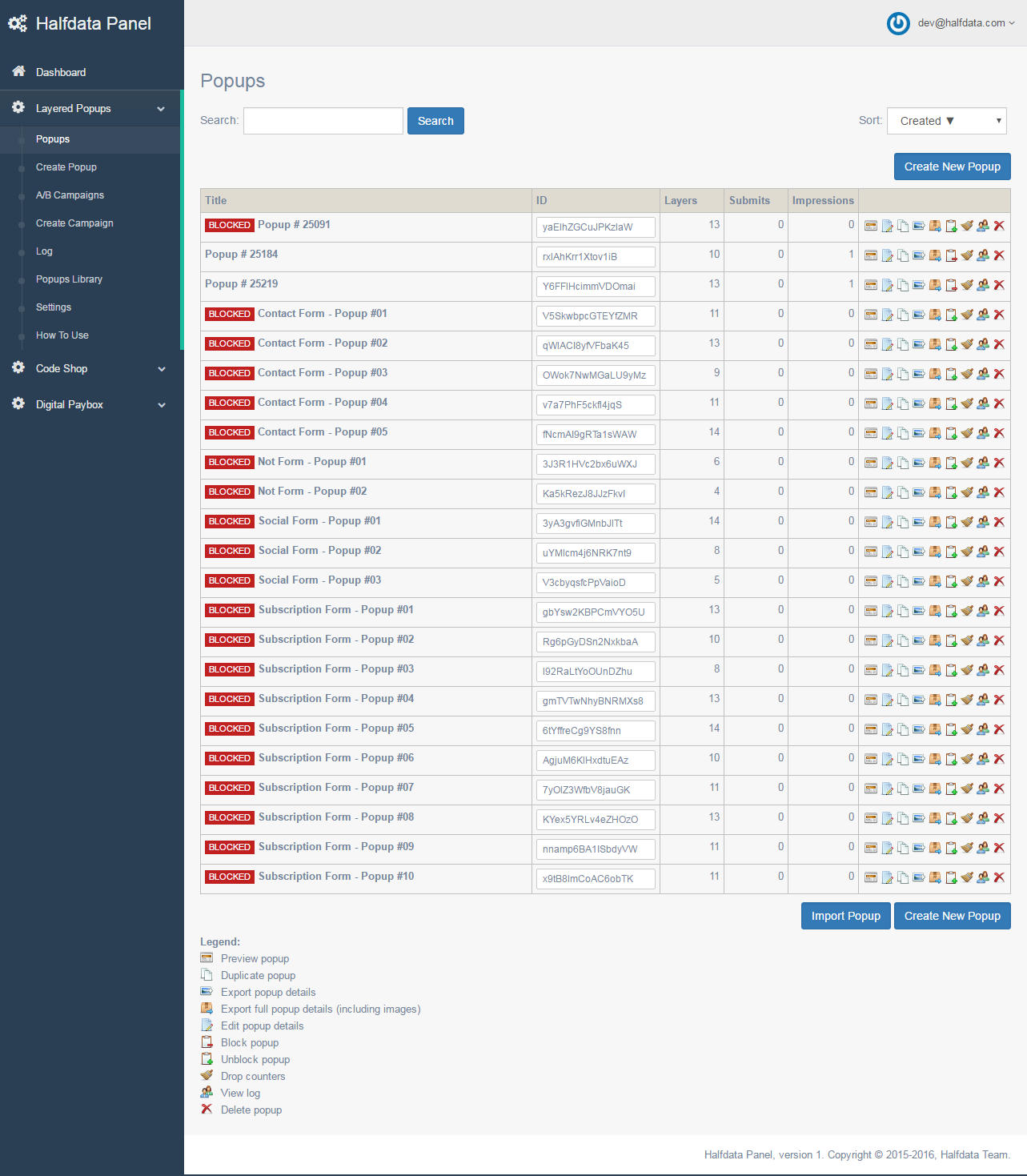View log of Not Form - Popup #01

pyautogui.click(x=983, y=463)
